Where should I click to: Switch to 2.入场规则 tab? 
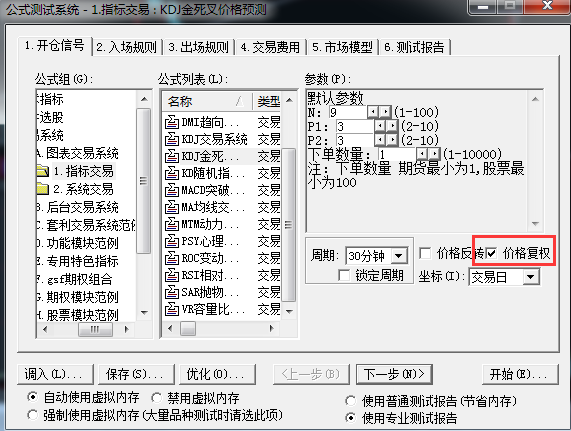[x=126, y=47]
